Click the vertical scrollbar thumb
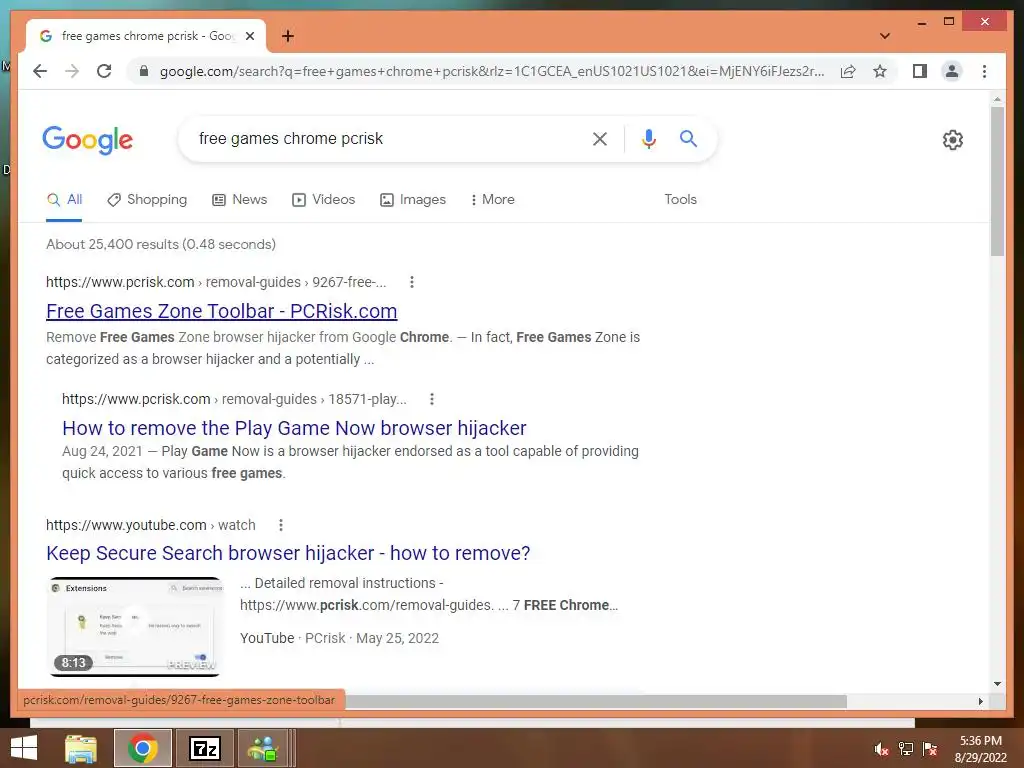The image size is (1024, 768). click(x=997, y=181)
